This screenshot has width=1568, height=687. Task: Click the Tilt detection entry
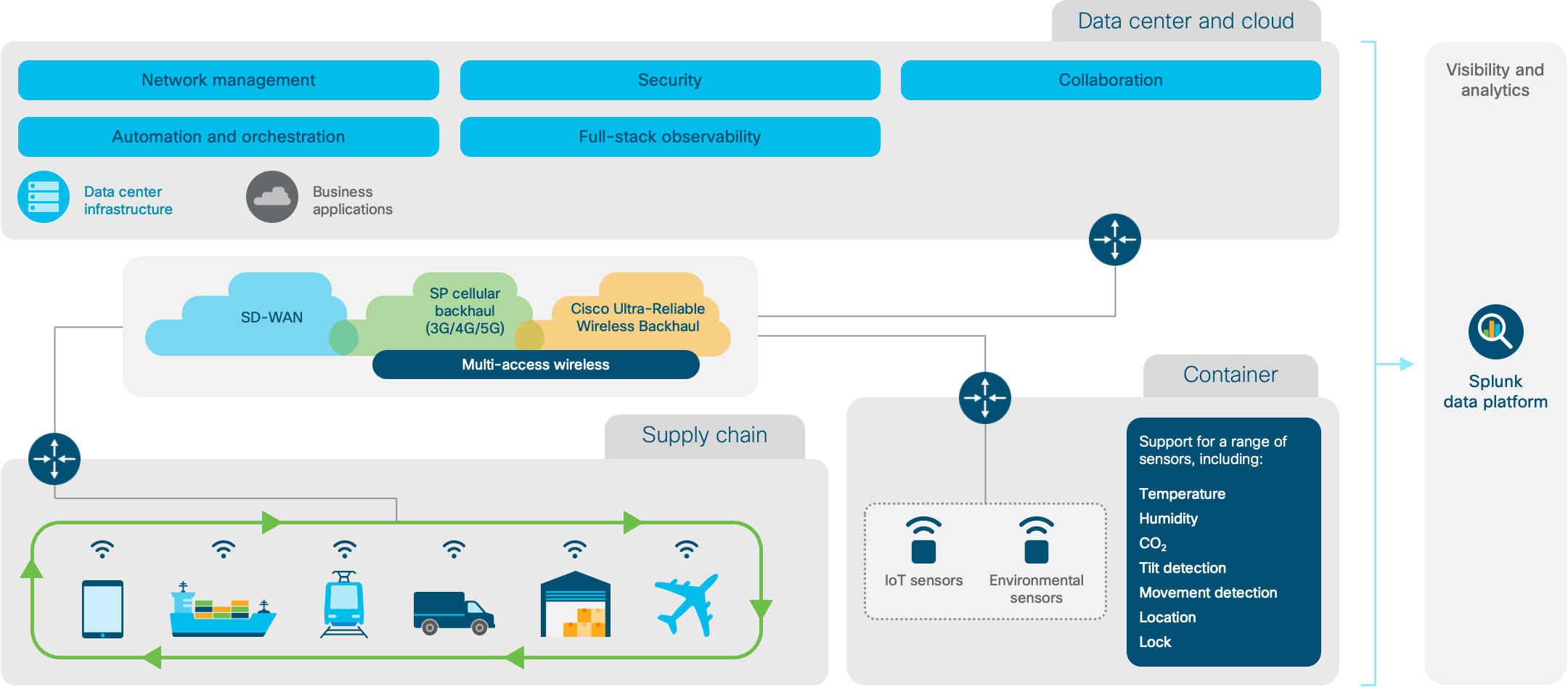click(1183, 568)
